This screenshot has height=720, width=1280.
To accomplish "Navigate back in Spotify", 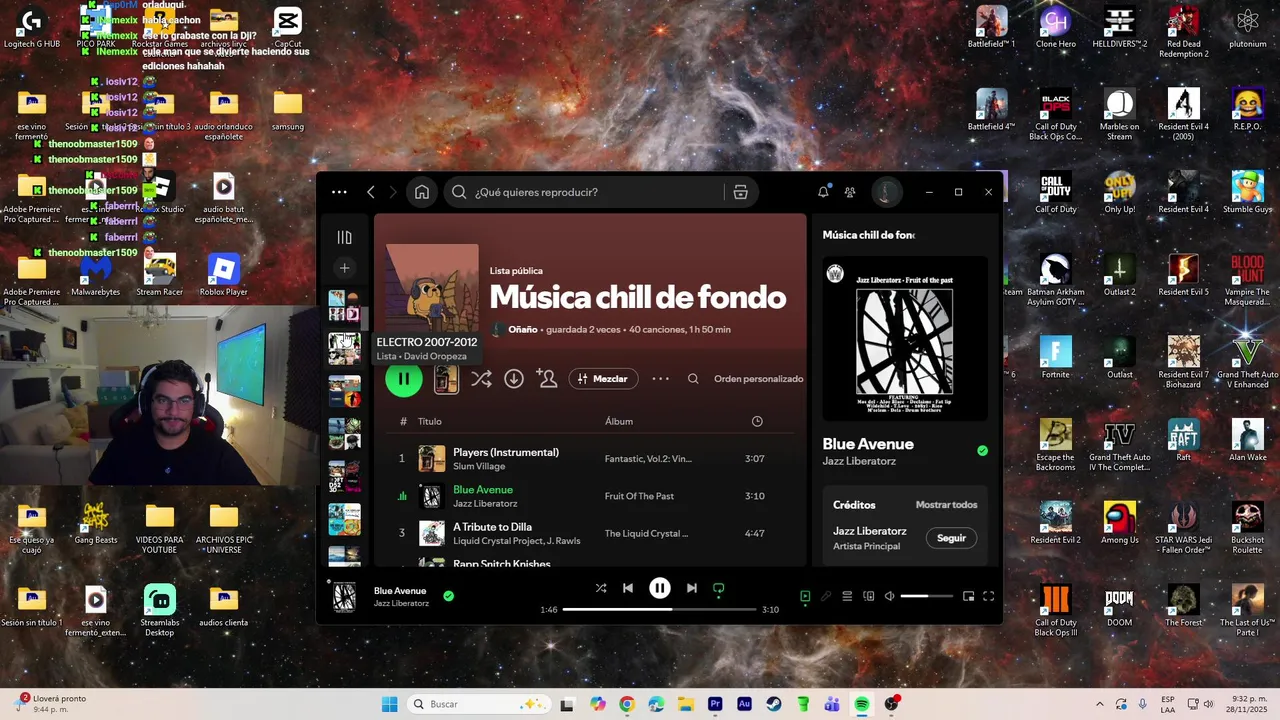I will click(370, 192).
